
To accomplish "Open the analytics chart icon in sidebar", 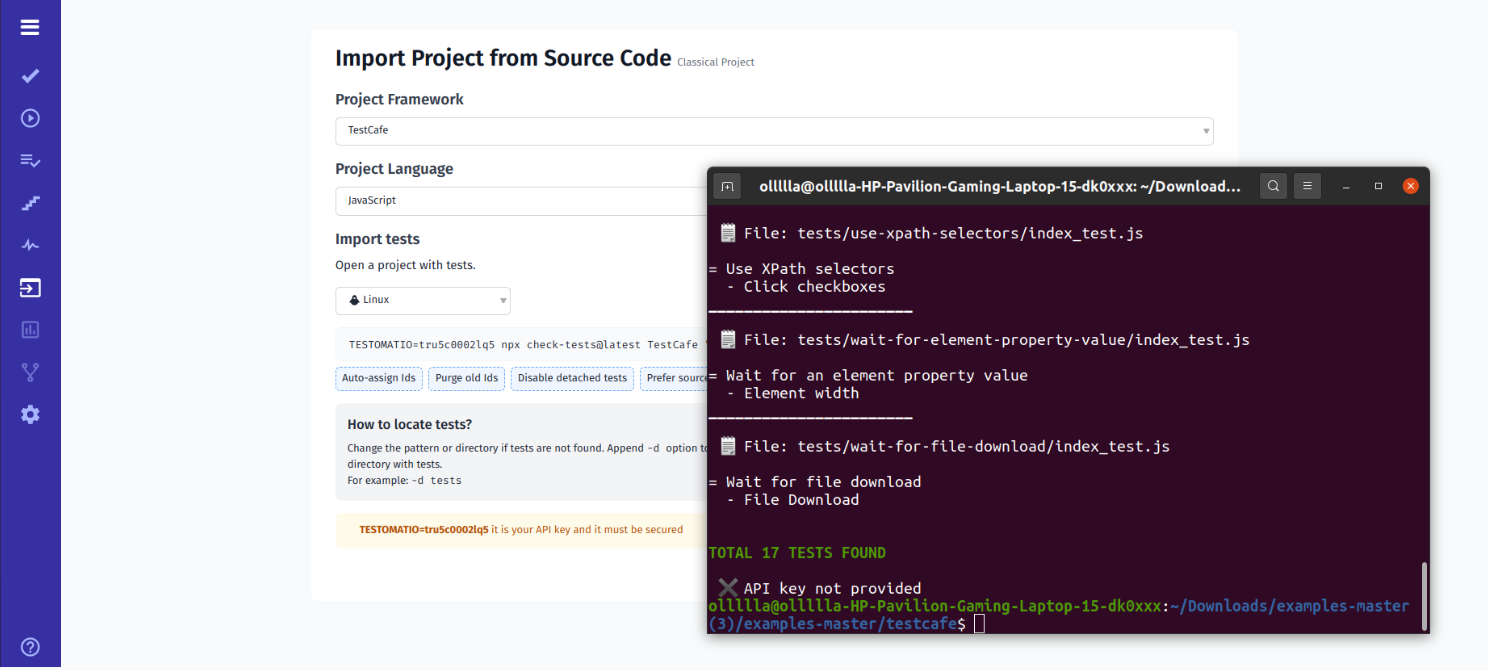I will point(29,329).
